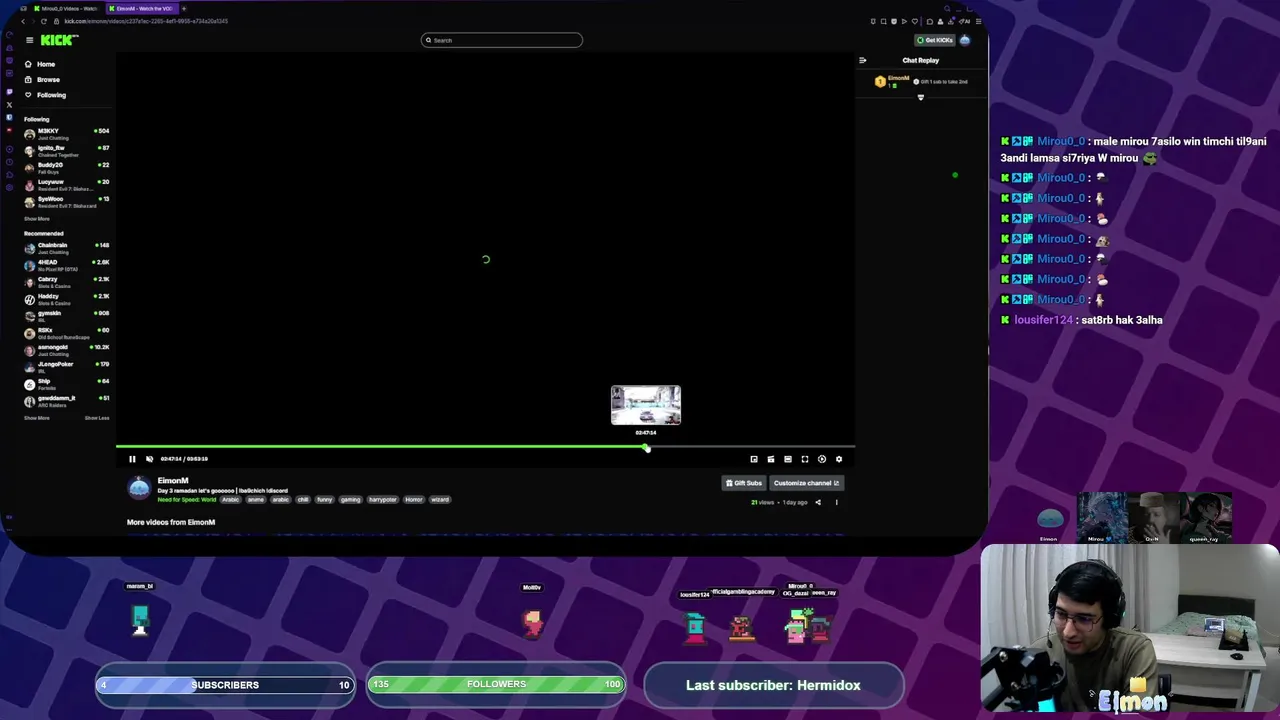Seek using the green video progress bar
The image size is (1280, 720).
point(485,447)
